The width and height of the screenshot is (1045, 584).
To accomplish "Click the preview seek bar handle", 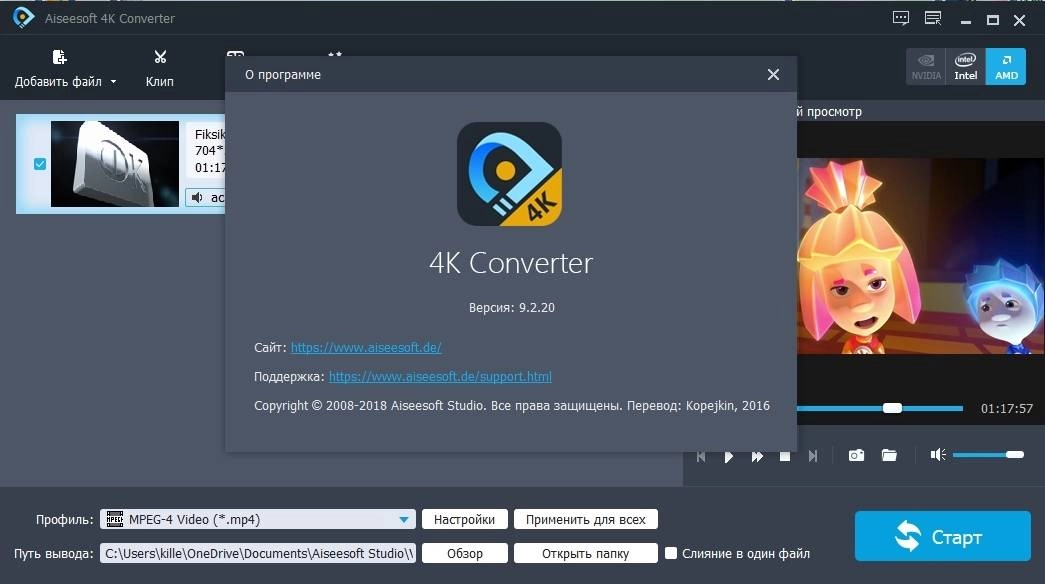I will tap(892, 408).
